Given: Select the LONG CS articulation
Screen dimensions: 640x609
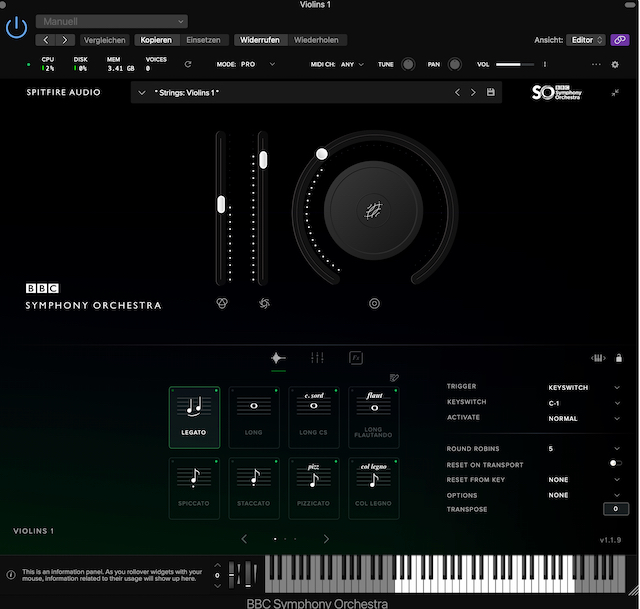Looking at the screenshot, I should tap(314, 418).
